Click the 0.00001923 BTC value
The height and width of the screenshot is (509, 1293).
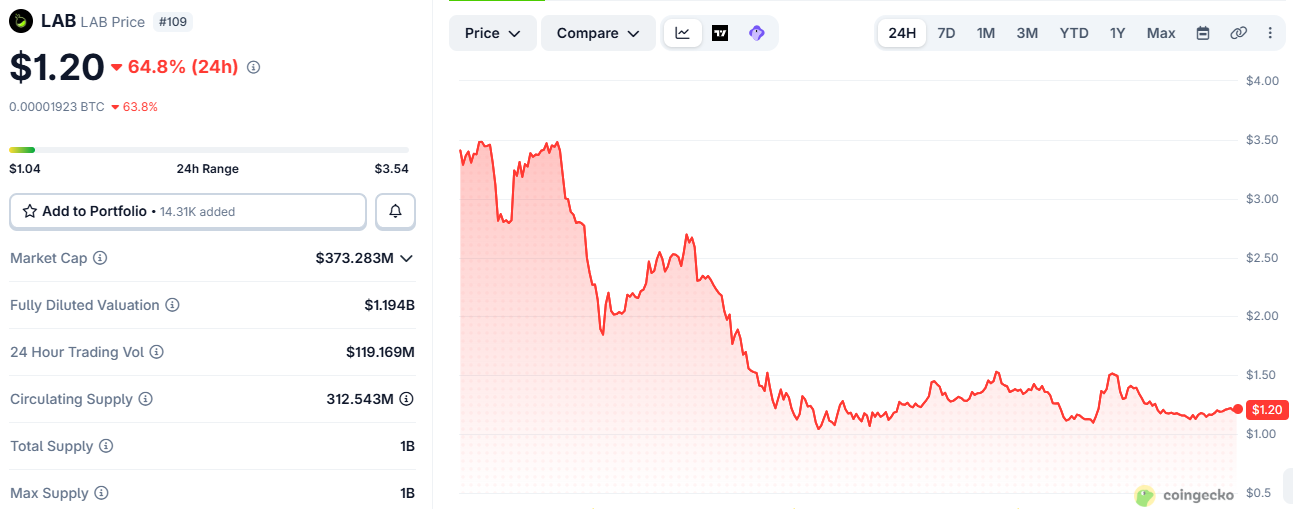(x=57, y=106)
